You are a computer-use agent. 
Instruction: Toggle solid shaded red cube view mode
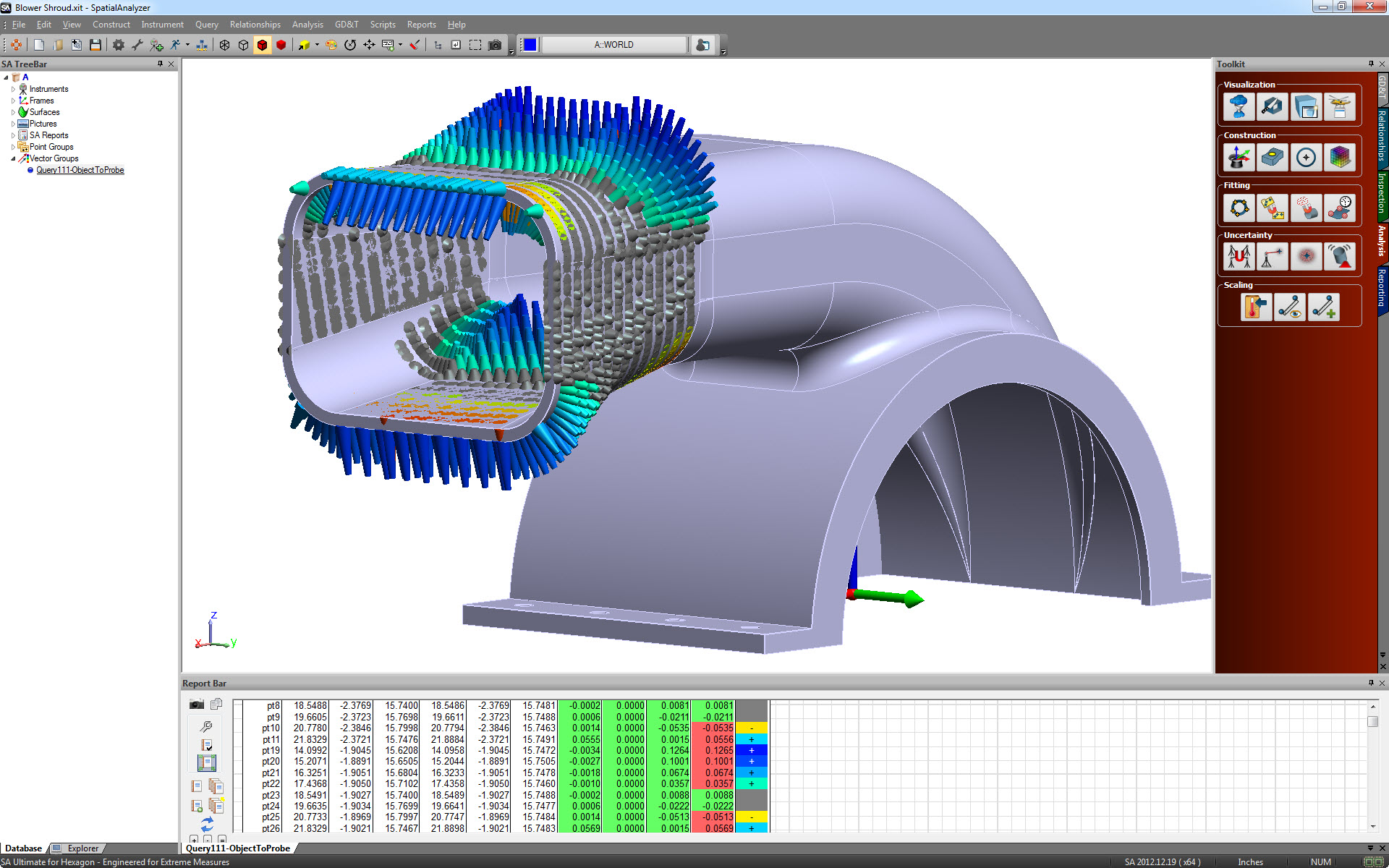(x=281, y=45)
